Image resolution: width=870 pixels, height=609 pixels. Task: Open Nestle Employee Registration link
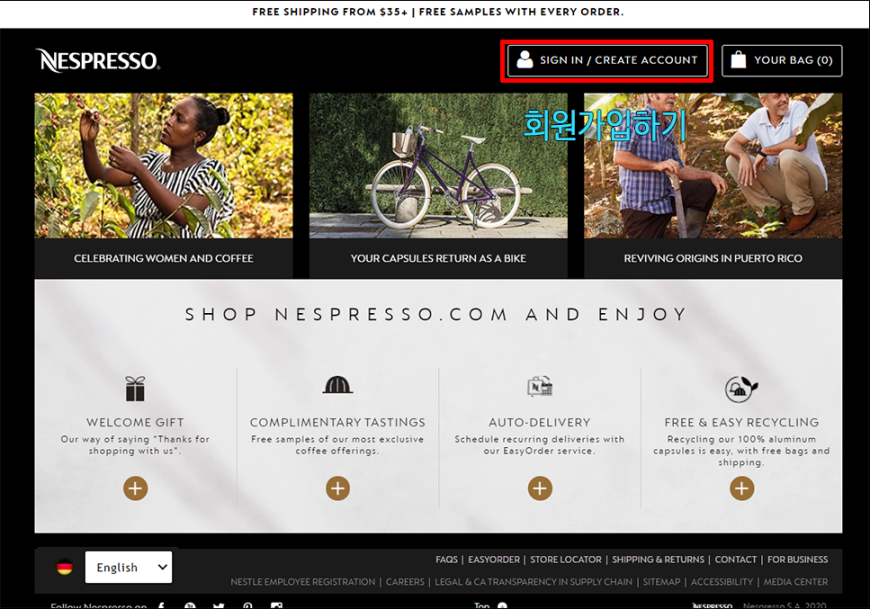(303, 582)
